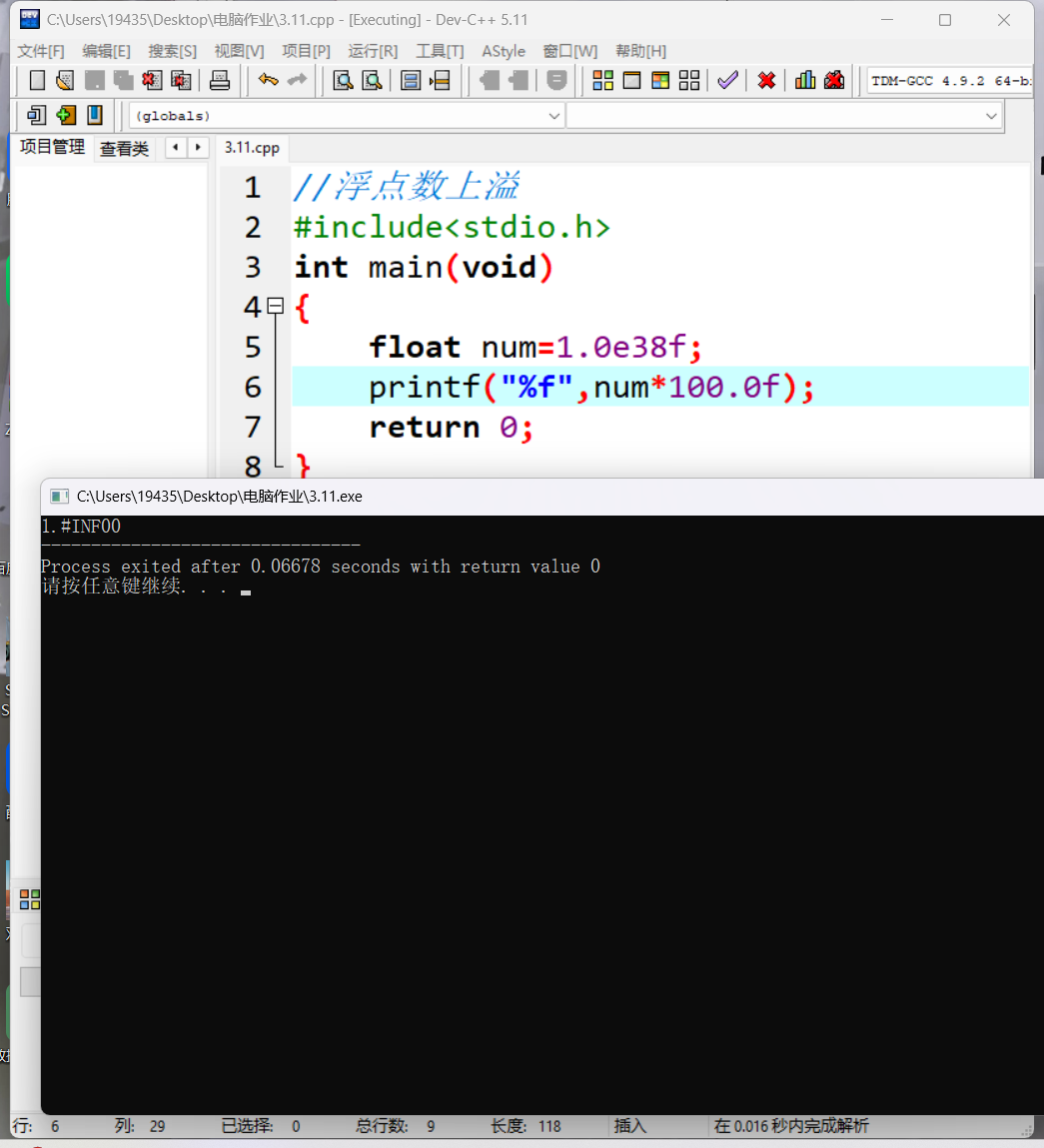Screen dimensions: 1044x1148
Task: Click the 总行数 status bar entry
Action: 396,1126
